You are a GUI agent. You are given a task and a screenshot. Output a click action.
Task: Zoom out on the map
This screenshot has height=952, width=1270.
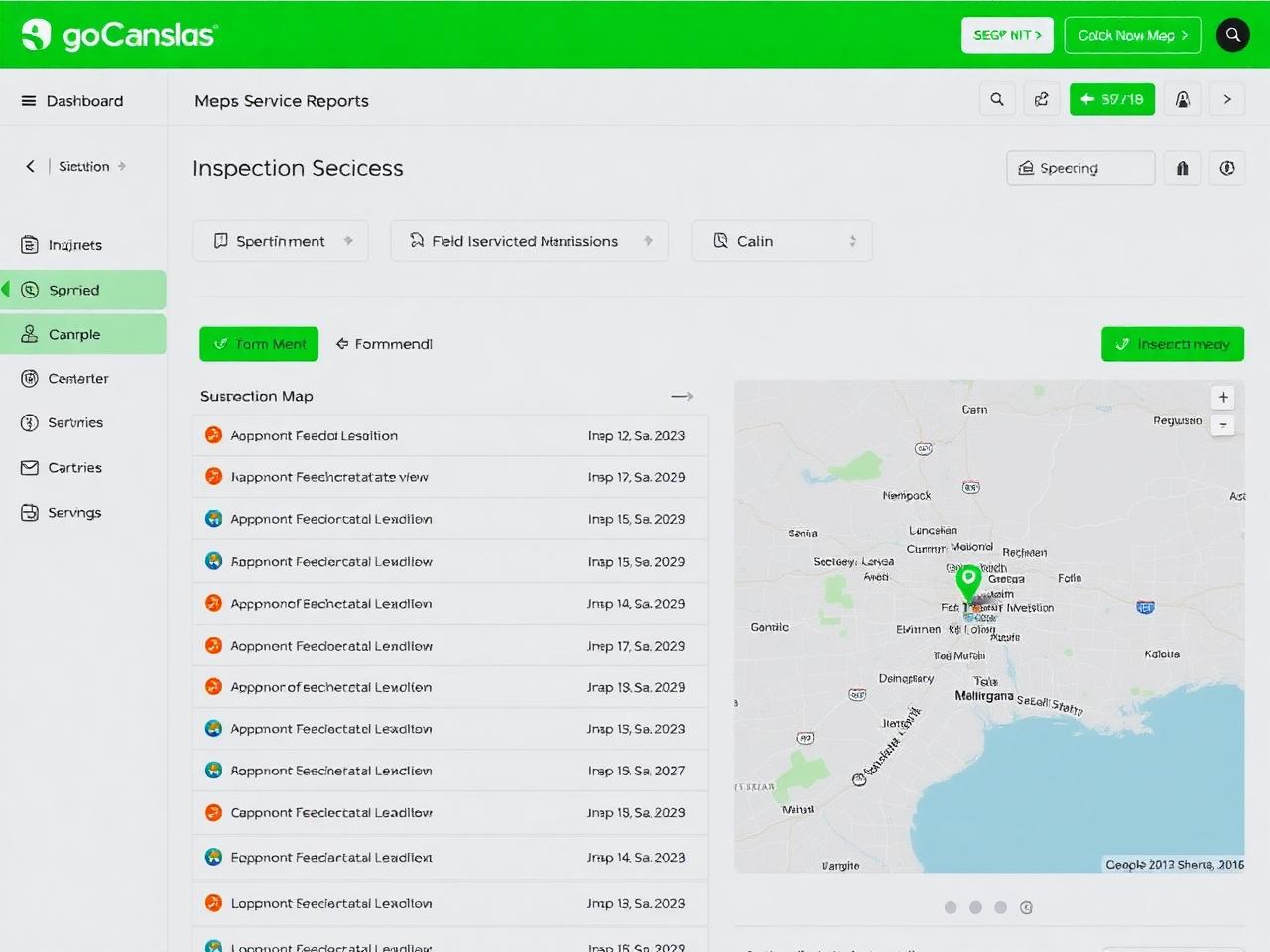click(x=1223, y=424)
